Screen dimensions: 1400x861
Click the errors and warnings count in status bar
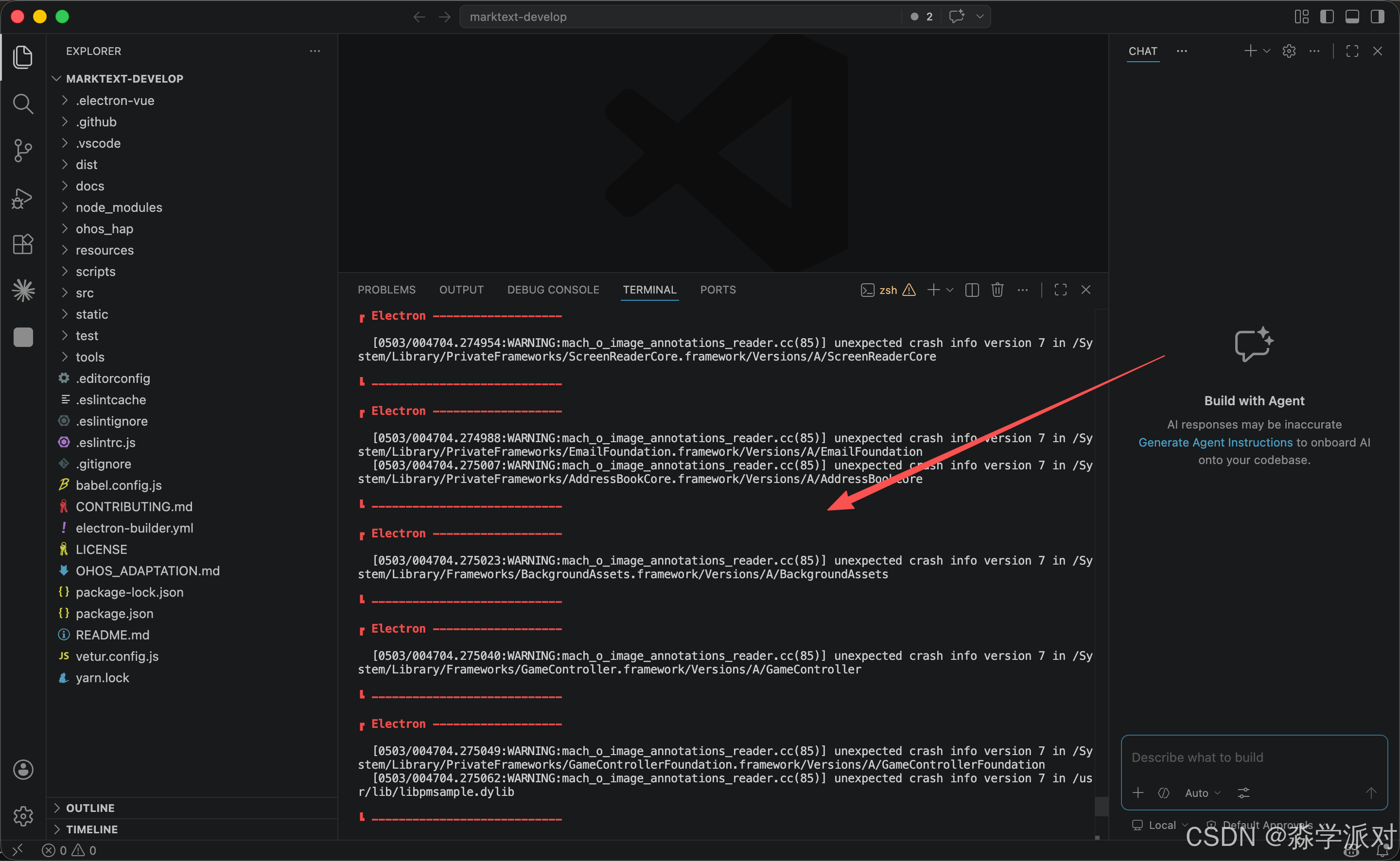[x=70, y=850]
